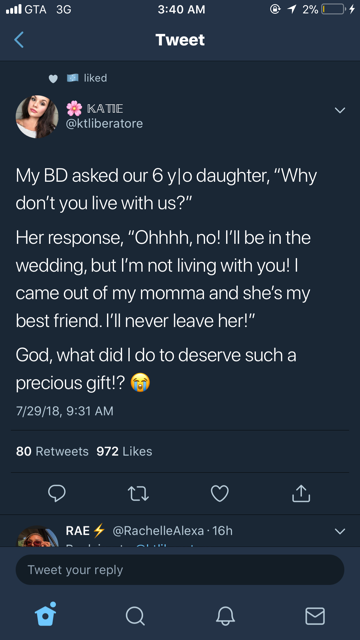
Task: Open the Notifications bell icon
Action: (225, 616)
